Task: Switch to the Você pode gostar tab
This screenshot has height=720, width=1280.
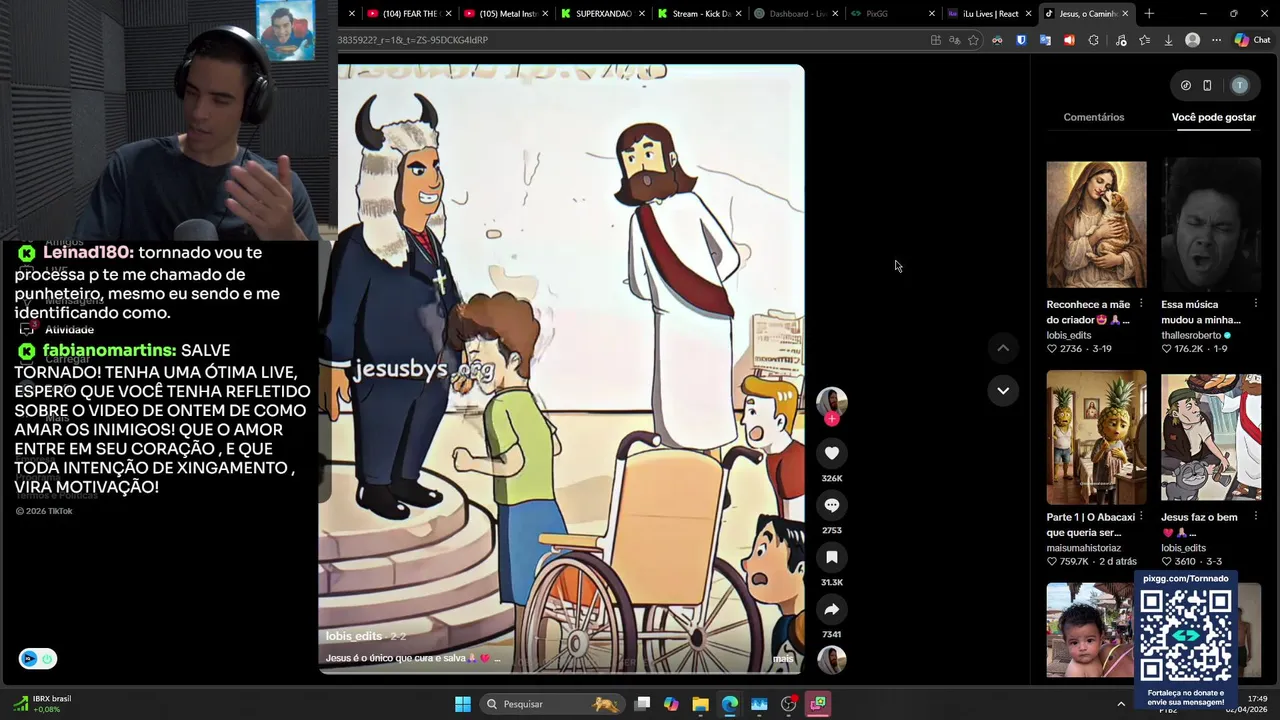Action: coord(1213,117)
